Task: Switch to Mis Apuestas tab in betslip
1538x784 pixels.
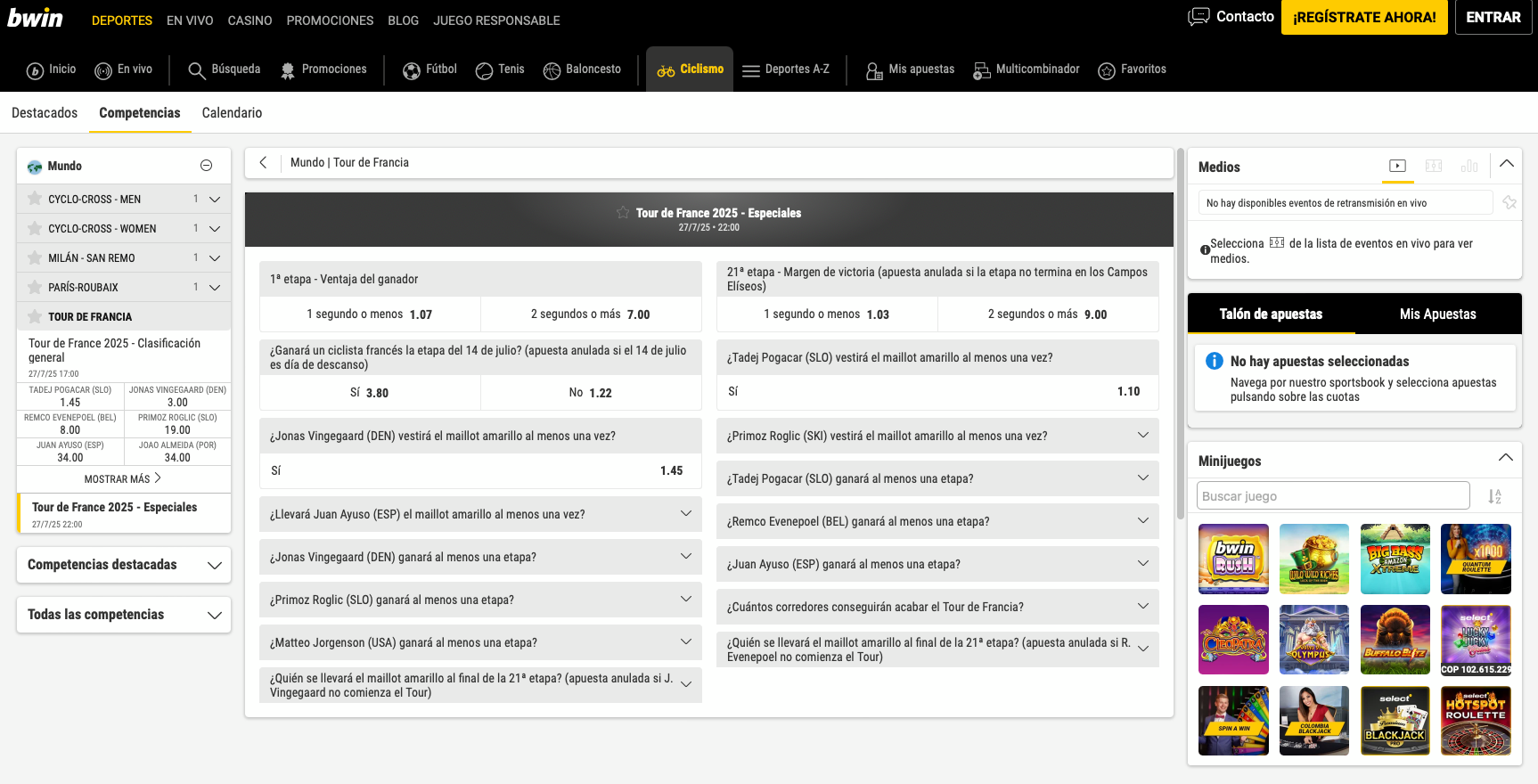Action: [1437, 314]
